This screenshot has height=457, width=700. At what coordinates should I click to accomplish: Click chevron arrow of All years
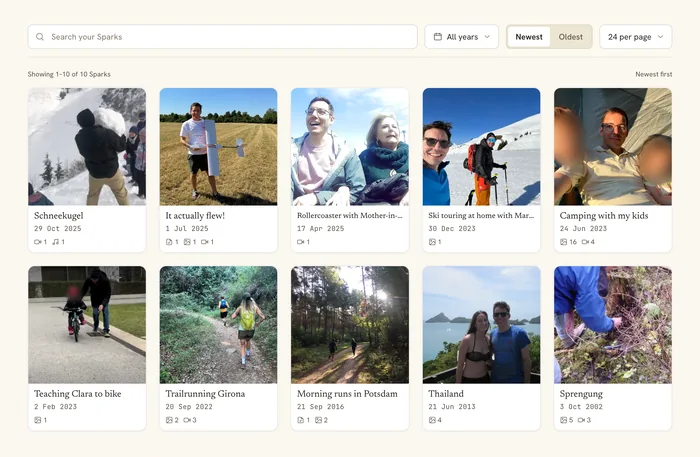[x=487, y=37]
